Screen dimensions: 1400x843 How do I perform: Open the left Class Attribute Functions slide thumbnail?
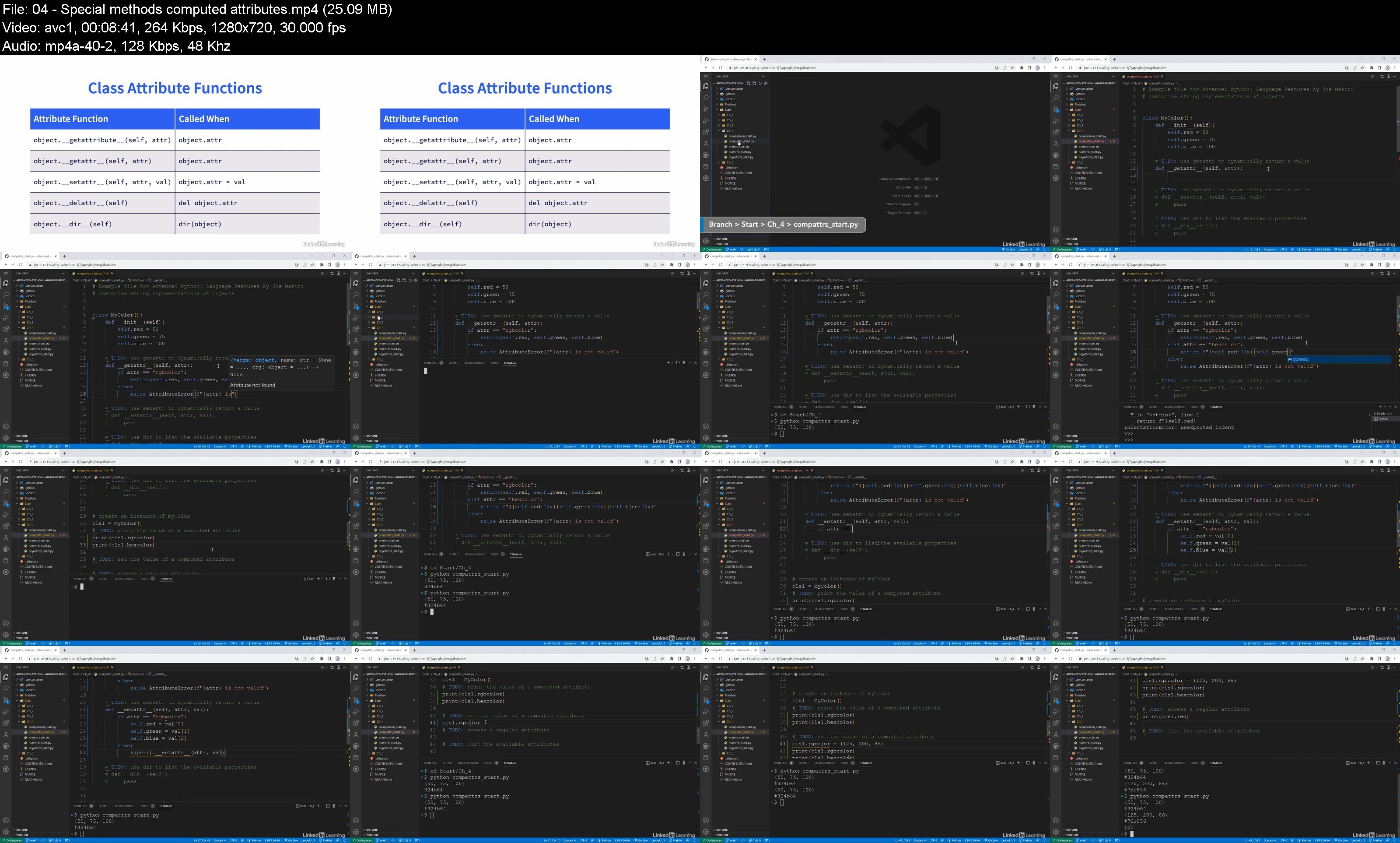coord(175,153)
